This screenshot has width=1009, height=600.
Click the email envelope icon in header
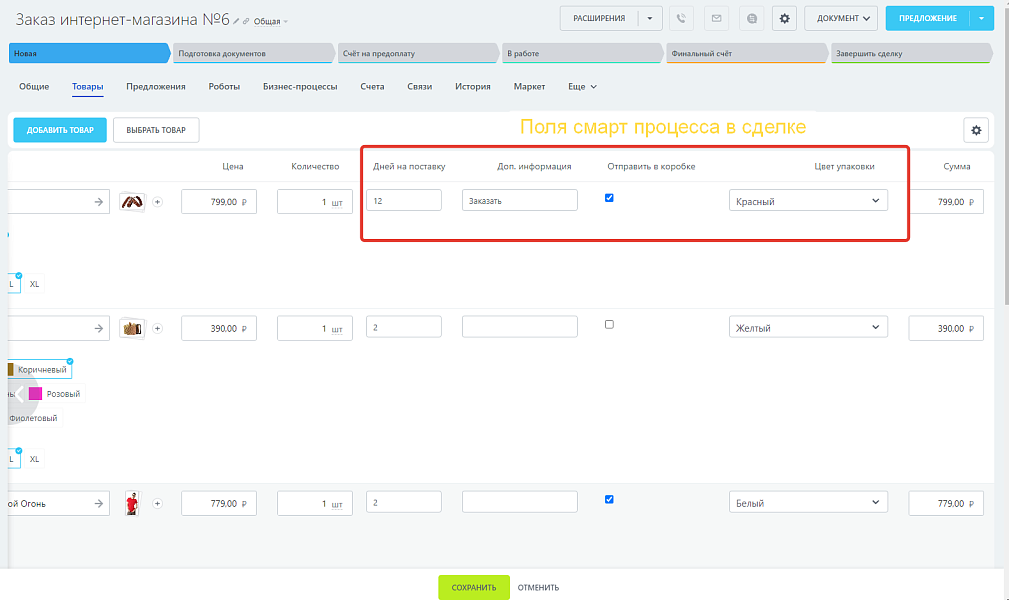pos(715,18)
